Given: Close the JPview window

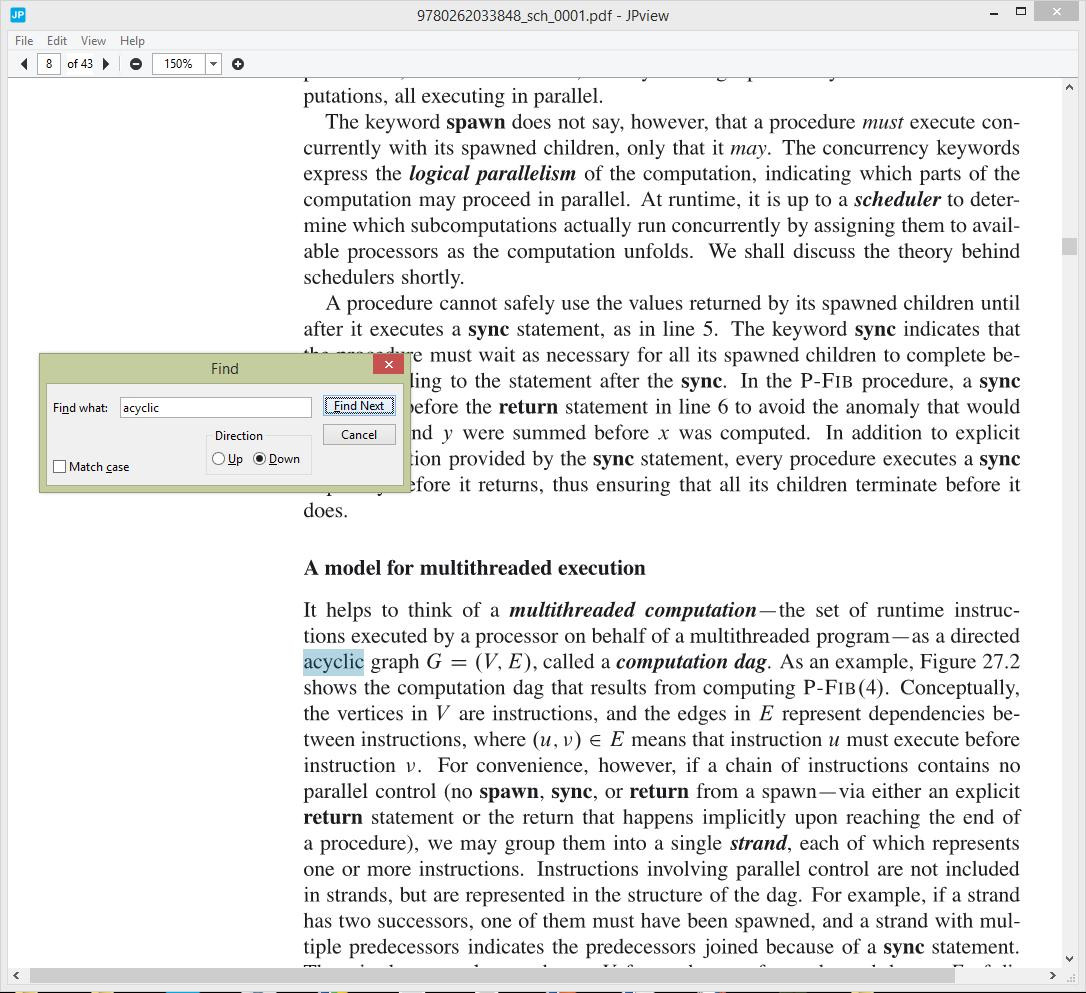Looking at the screenshot, I should click(1057, 12).
